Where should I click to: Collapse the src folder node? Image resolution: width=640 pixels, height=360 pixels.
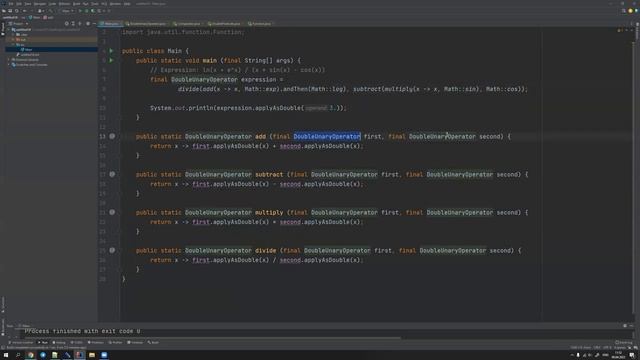click(13, 44)
